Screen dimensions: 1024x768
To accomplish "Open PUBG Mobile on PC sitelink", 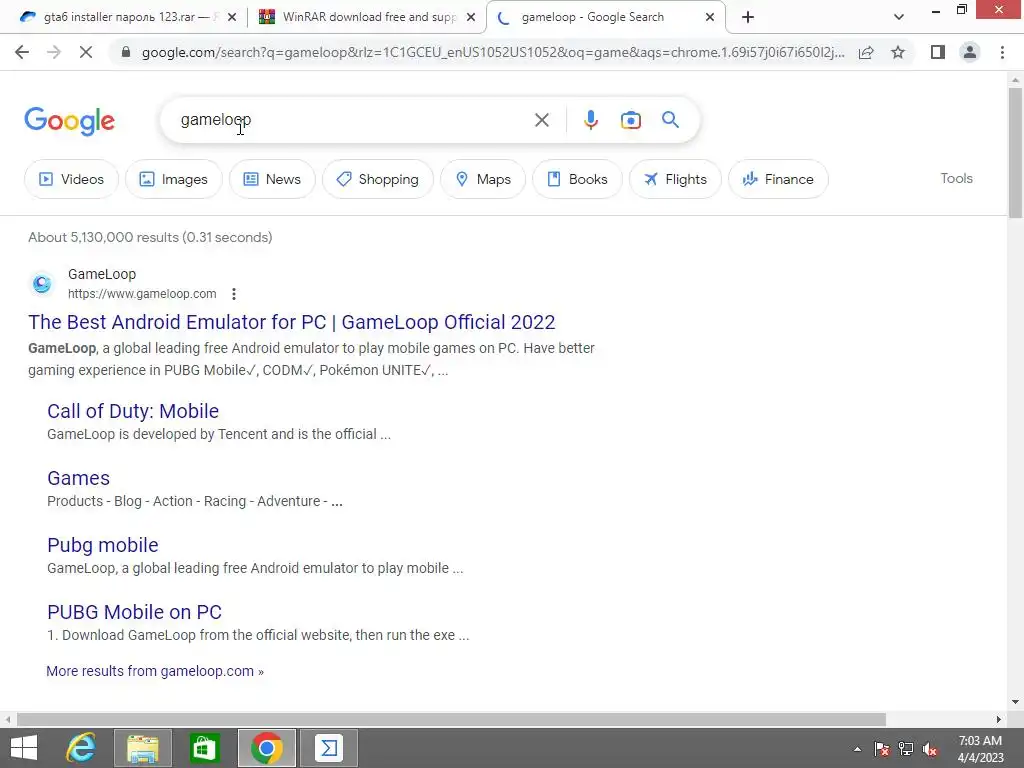I will click(135, 612).
